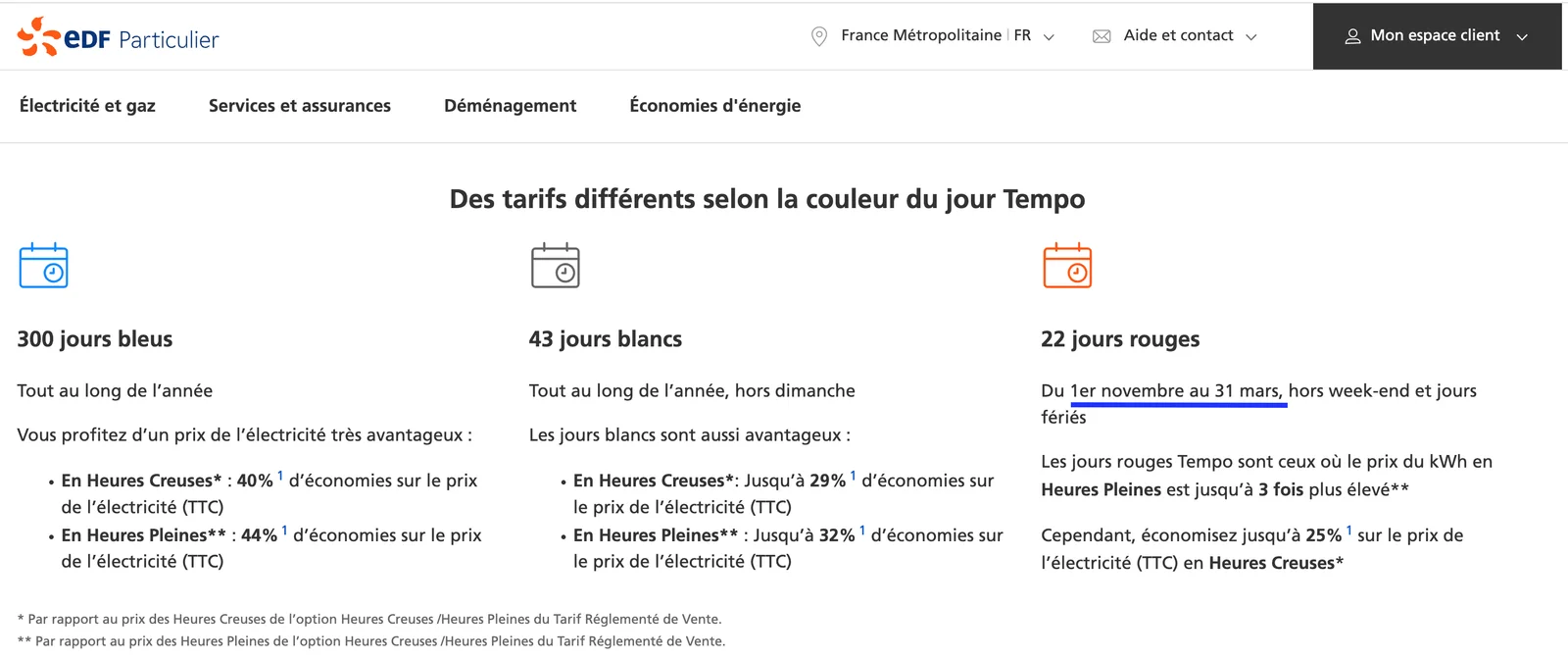Screen dimensions: 1568x658
Task: Click footnote 1 beside 29% savings
Action: [853, 476]
